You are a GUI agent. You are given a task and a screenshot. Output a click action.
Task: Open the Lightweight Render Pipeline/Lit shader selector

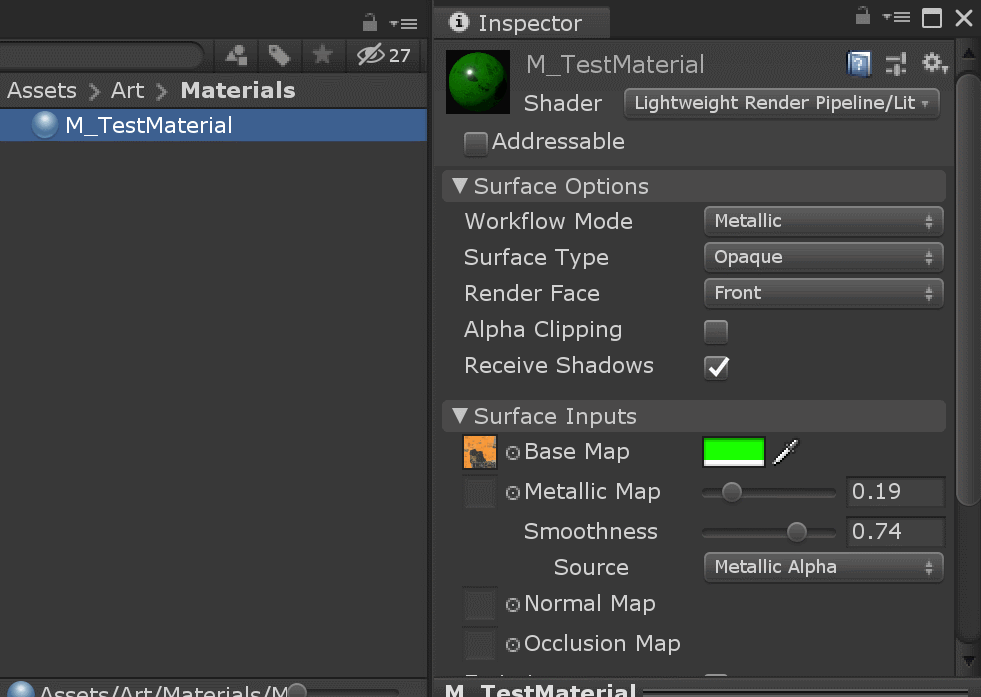[781, 103]
